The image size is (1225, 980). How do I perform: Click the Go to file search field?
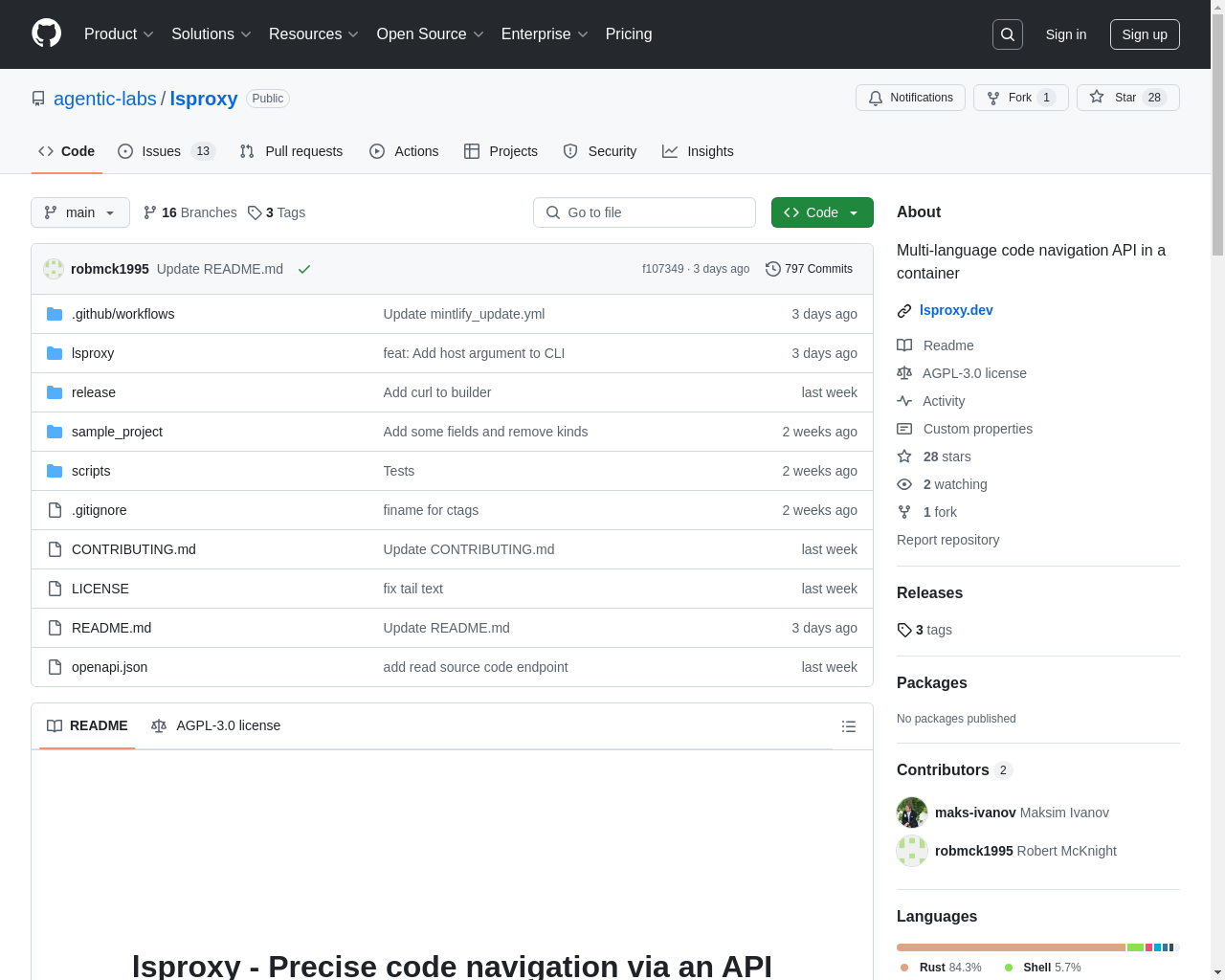pyautogui.click(x=644, y=212)
